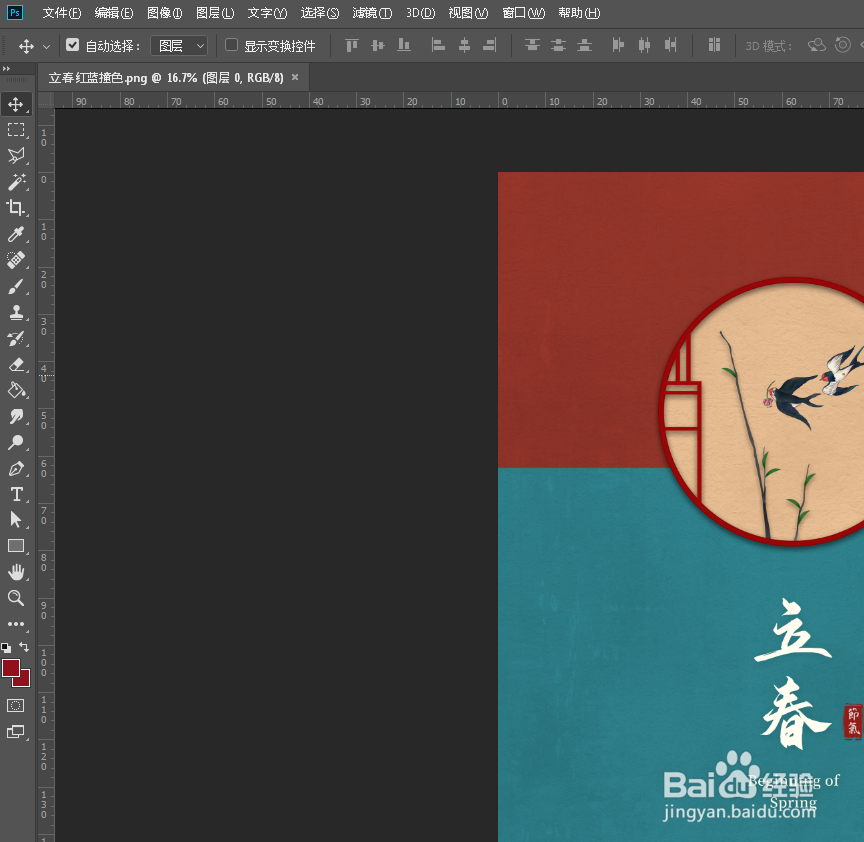Screen dimensions: 864x842
Task: Open the 帮助(H) menu
Action: click(579, 13)
